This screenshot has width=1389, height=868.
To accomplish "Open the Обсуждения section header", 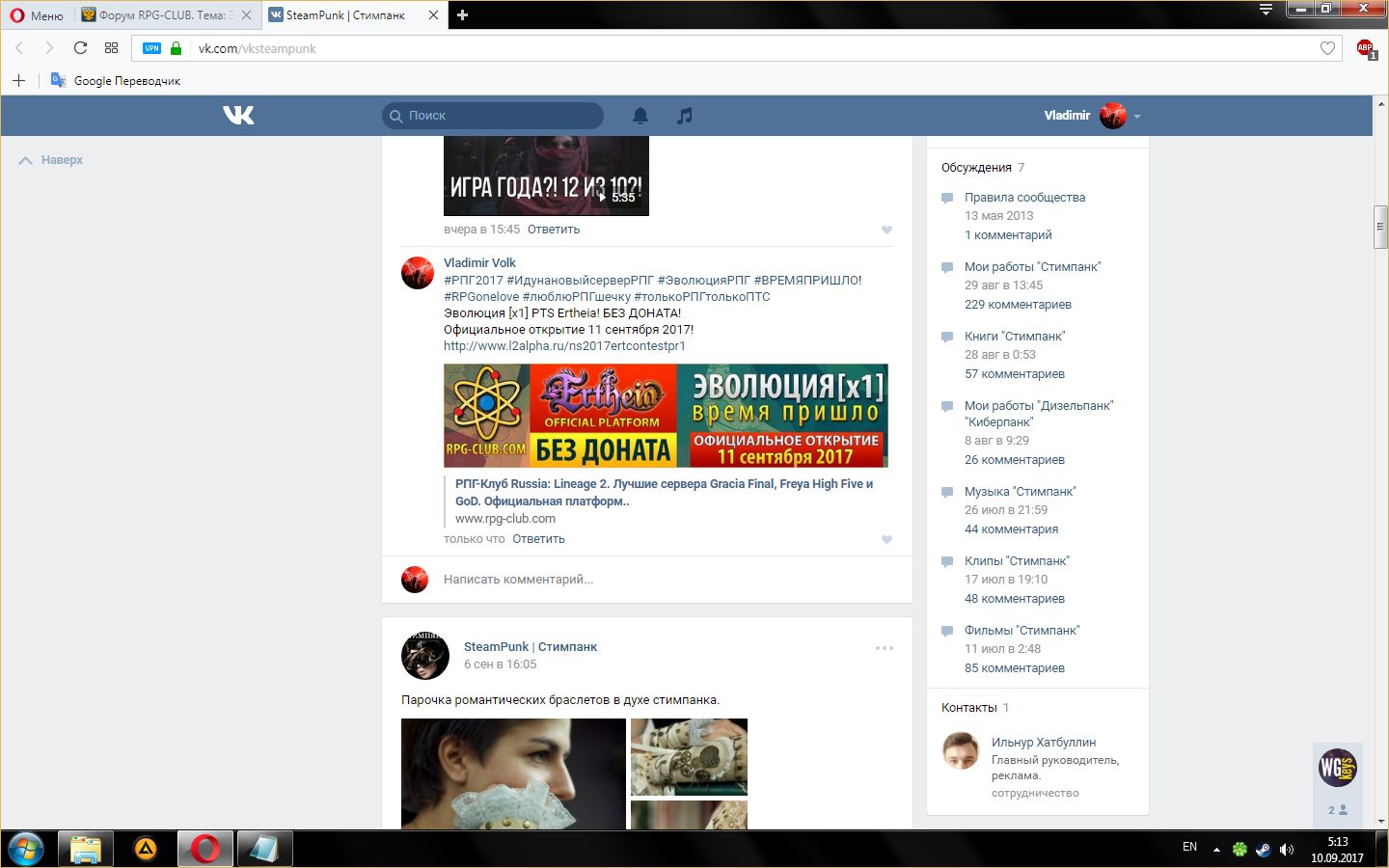I will tap(976, 167).
